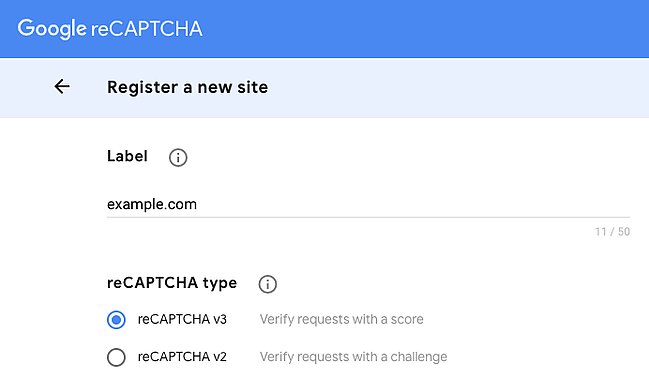The image size is (649, 379).
Task: Click the 'Label' field heading
Action: point(127,156)
